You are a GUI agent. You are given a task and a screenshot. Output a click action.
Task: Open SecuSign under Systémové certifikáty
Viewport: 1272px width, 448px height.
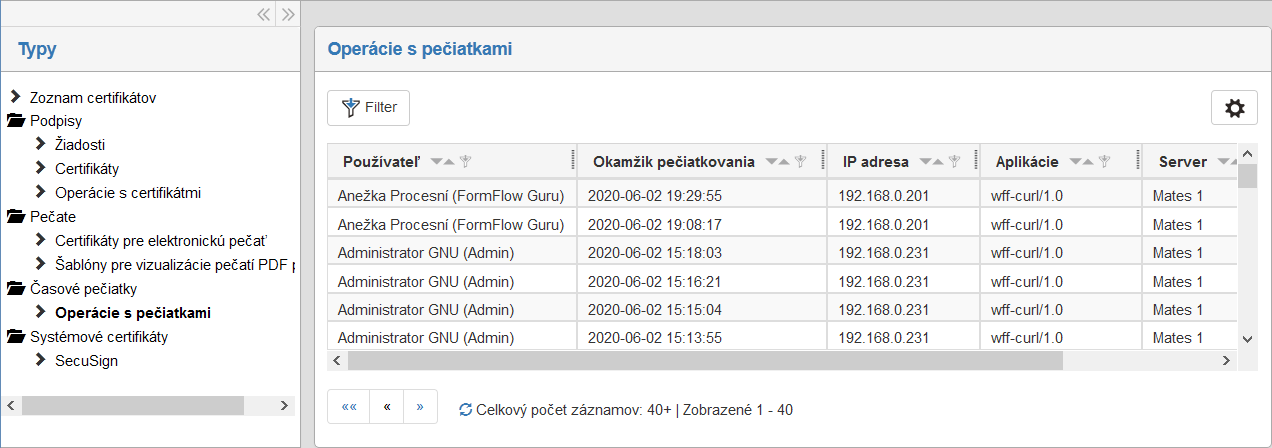click(86, 361)
